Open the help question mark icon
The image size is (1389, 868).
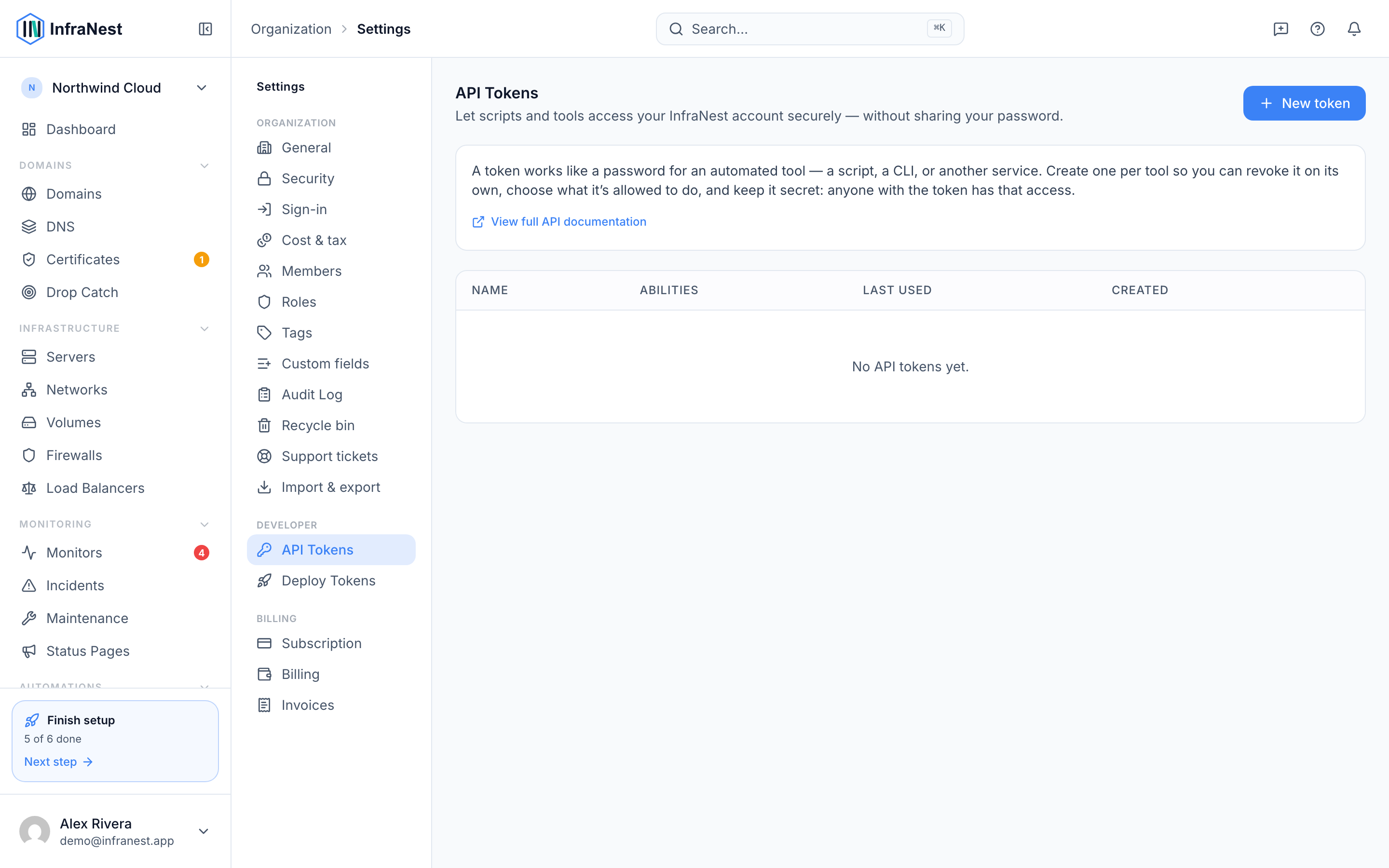[1317, 29]
